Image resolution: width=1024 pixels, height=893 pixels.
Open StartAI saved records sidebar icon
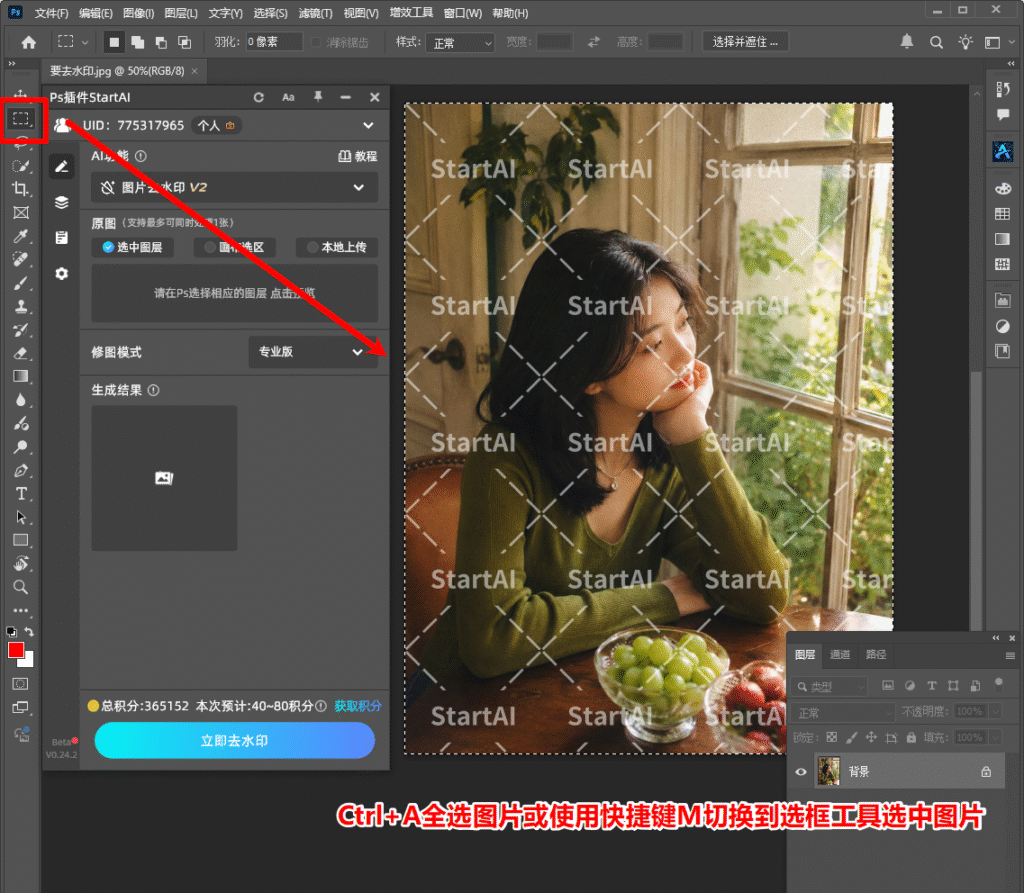(x=61, y=238)
